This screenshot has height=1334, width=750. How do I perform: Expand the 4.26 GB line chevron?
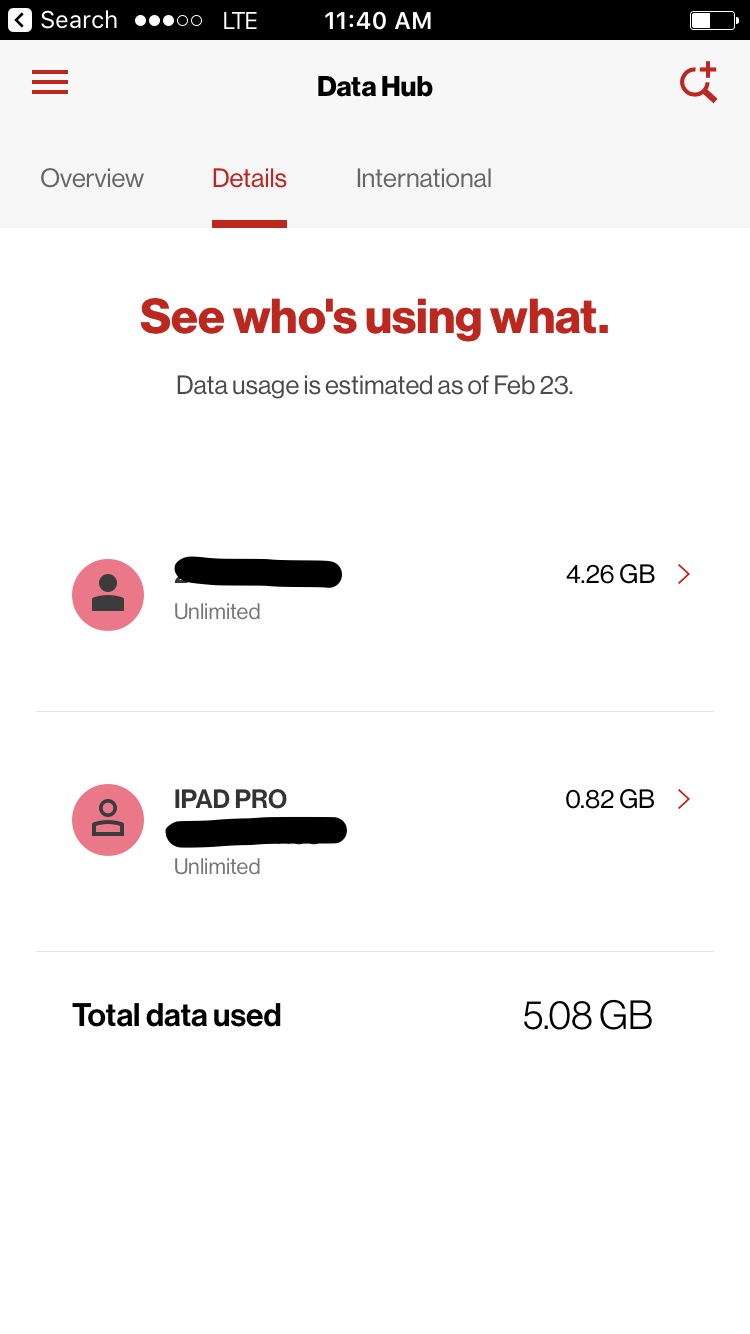point(684,574)
